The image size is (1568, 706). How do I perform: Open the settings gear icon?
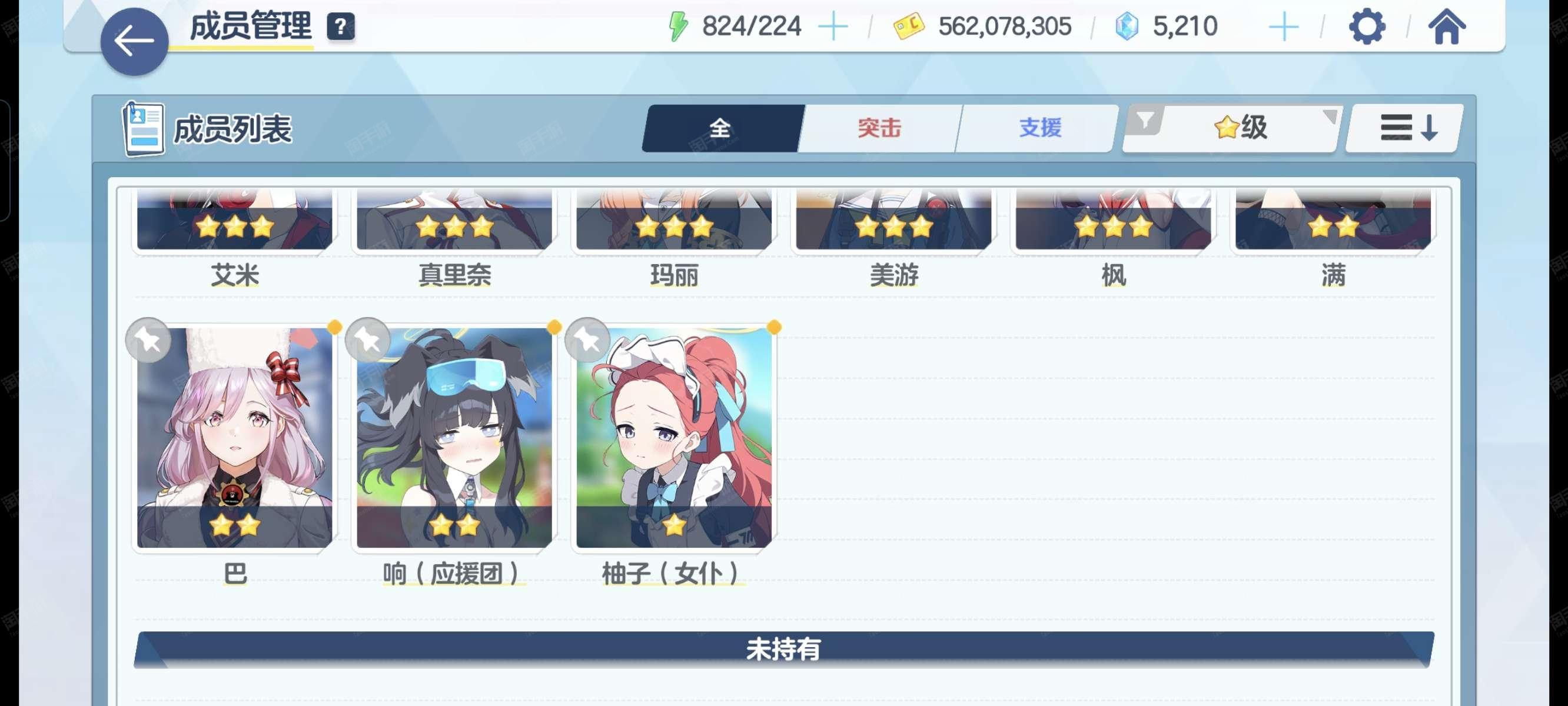click(1367, 26)
